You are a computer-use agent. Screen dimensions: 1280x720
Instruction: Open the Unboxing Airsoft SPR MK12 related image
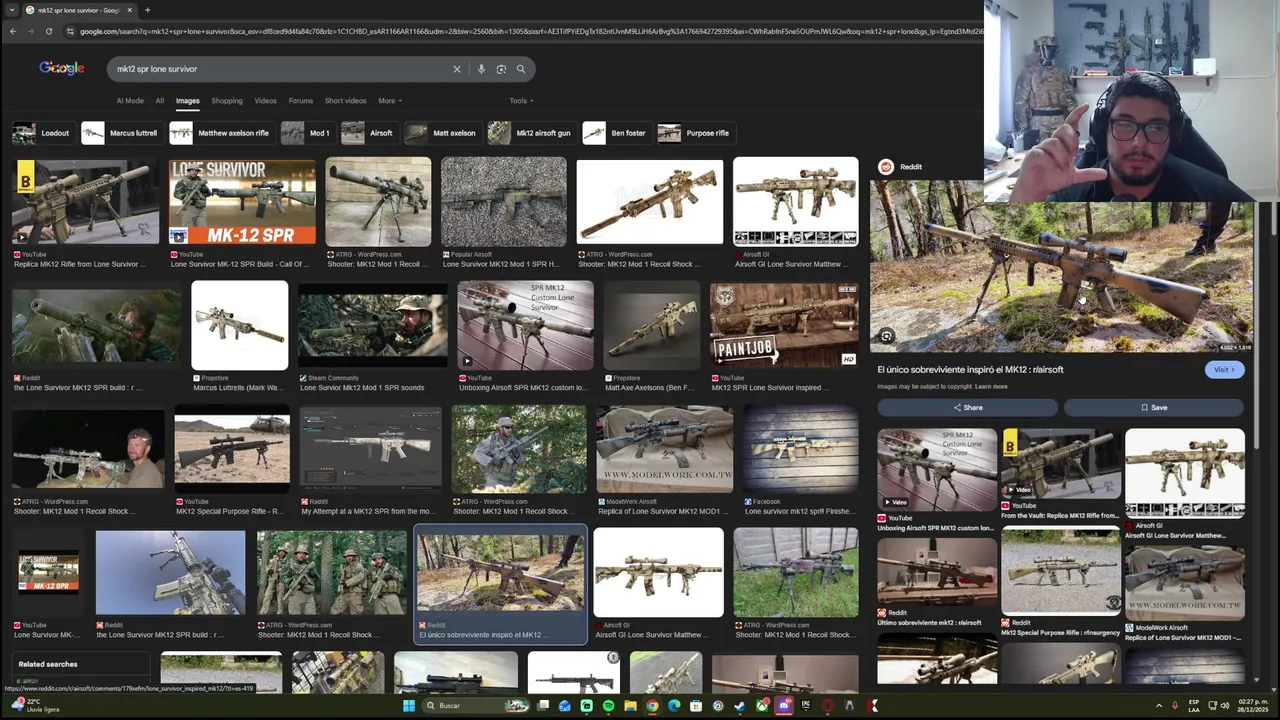937,470
